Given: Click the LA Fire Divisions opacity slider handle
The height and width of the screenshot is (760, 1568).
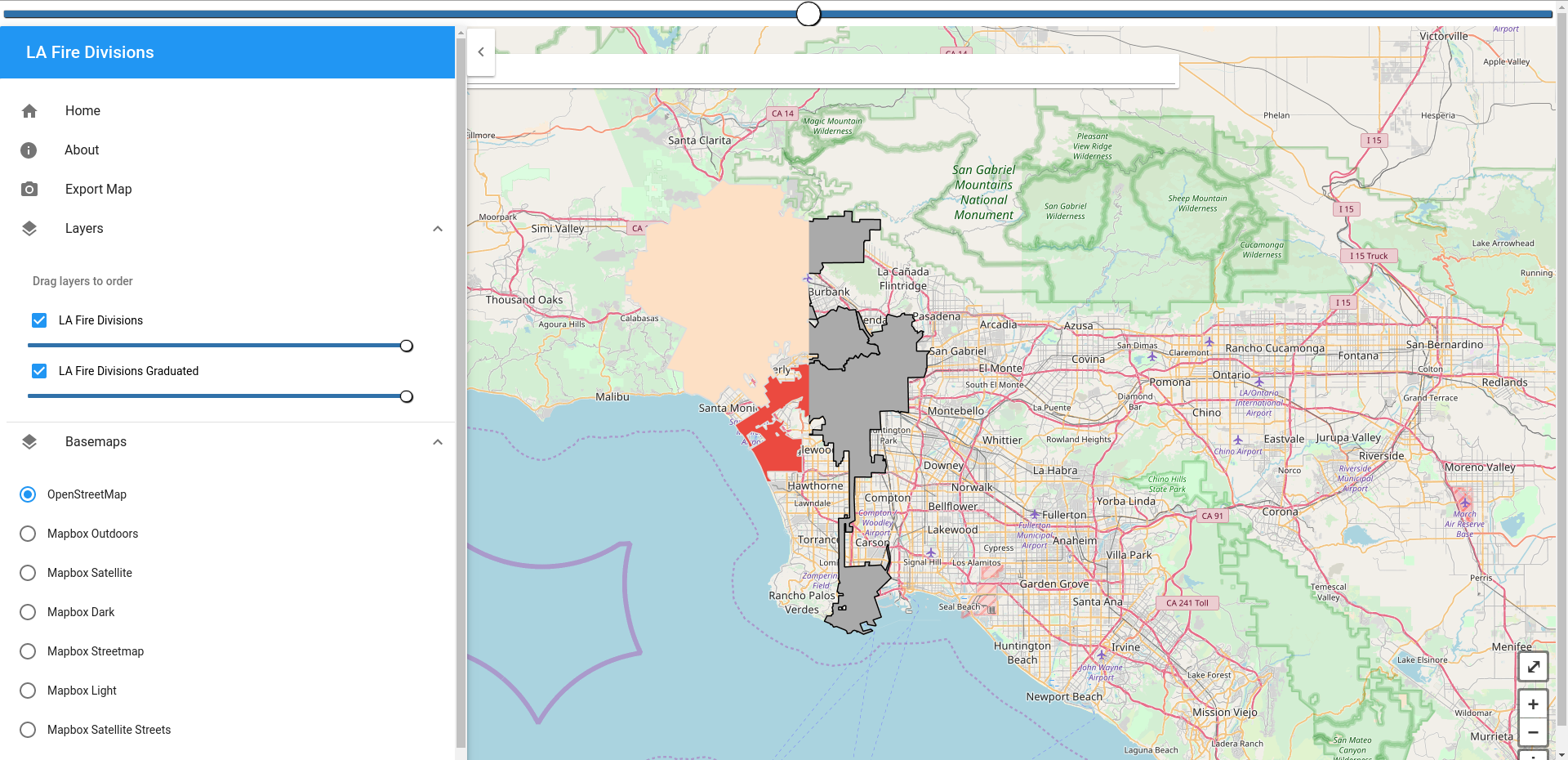Looking at the screenshot, I should tap(406, 346).
